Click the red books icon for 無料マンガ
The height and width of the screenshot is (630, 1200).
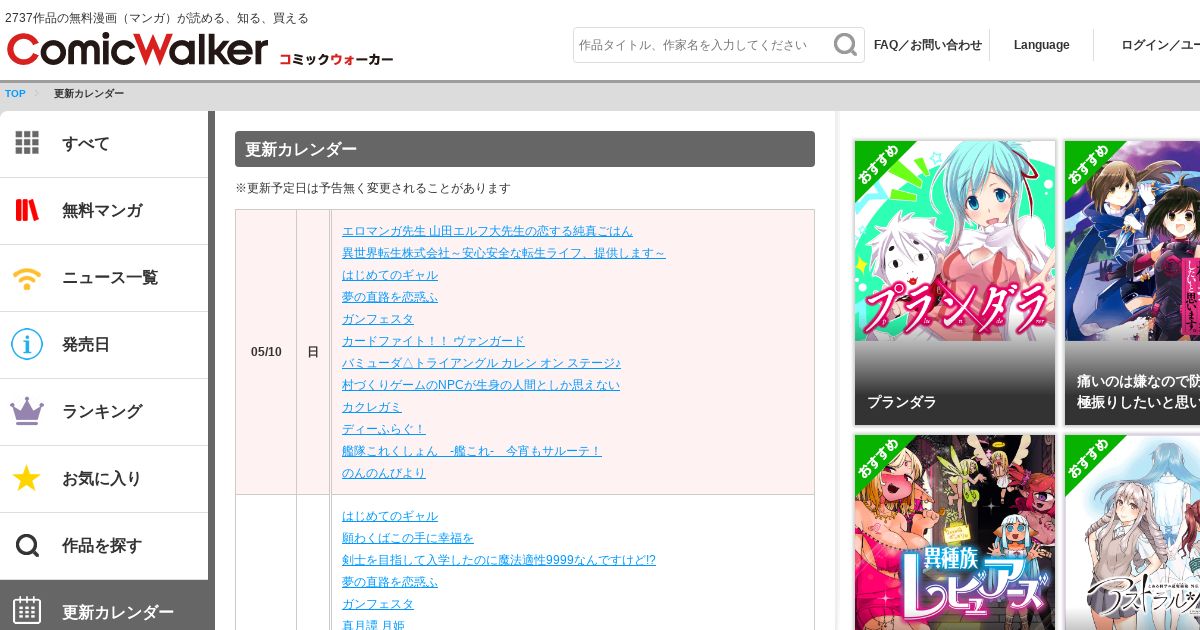[27, 210]
